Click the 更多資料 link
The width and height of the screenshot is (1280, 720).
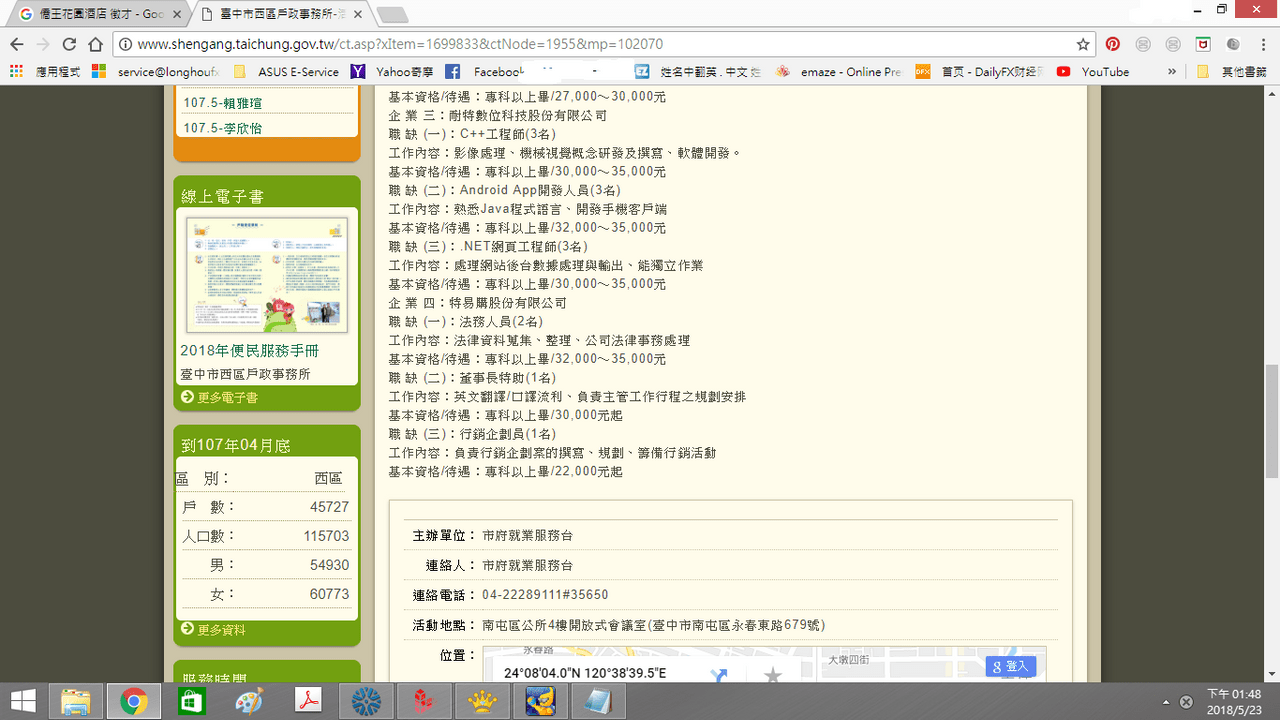213,629
